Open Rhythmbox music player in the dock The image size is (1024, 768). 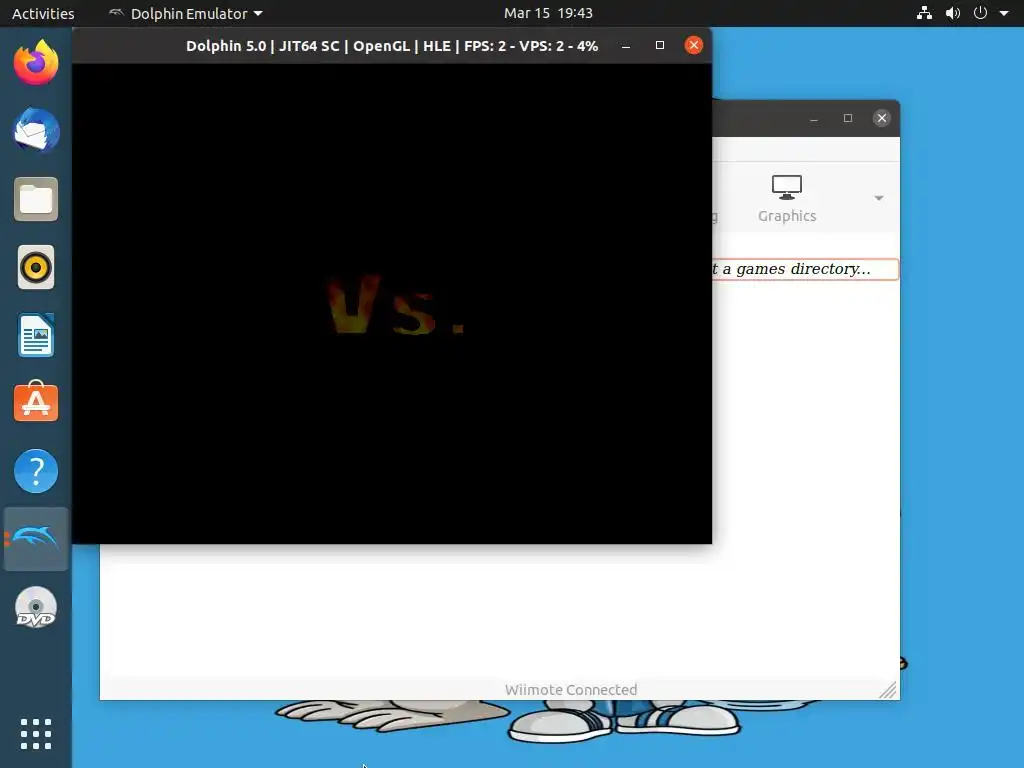pyautogui.click(x=36, y=267)
